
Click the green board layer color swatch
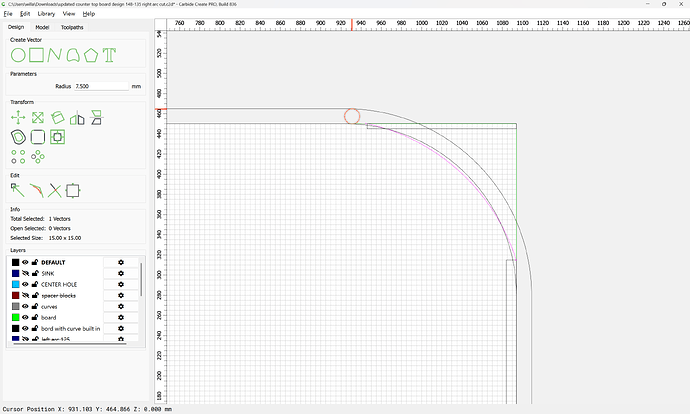pos(16,317)
